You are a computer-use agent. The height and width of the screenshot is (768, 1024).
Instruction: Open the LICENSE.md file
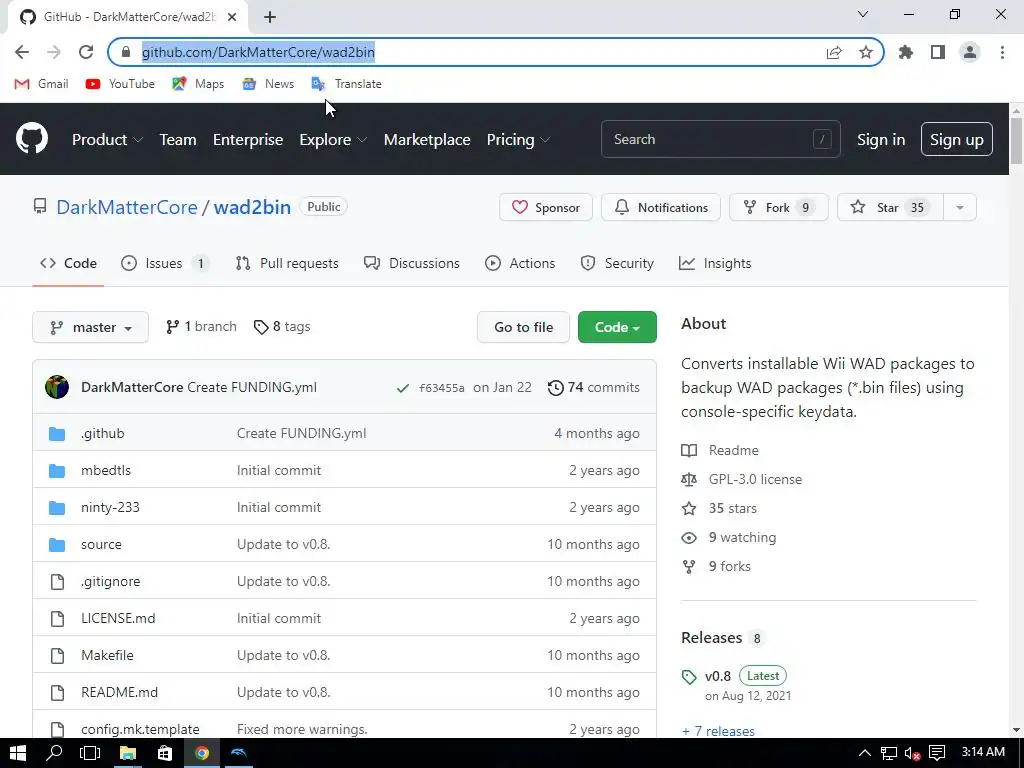point(118,618)
